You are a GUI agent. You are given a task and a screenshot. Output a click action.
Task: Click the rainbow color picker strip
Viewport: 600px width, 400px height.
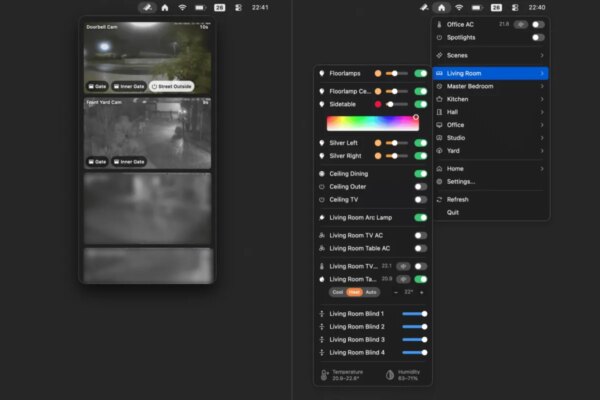371,124
